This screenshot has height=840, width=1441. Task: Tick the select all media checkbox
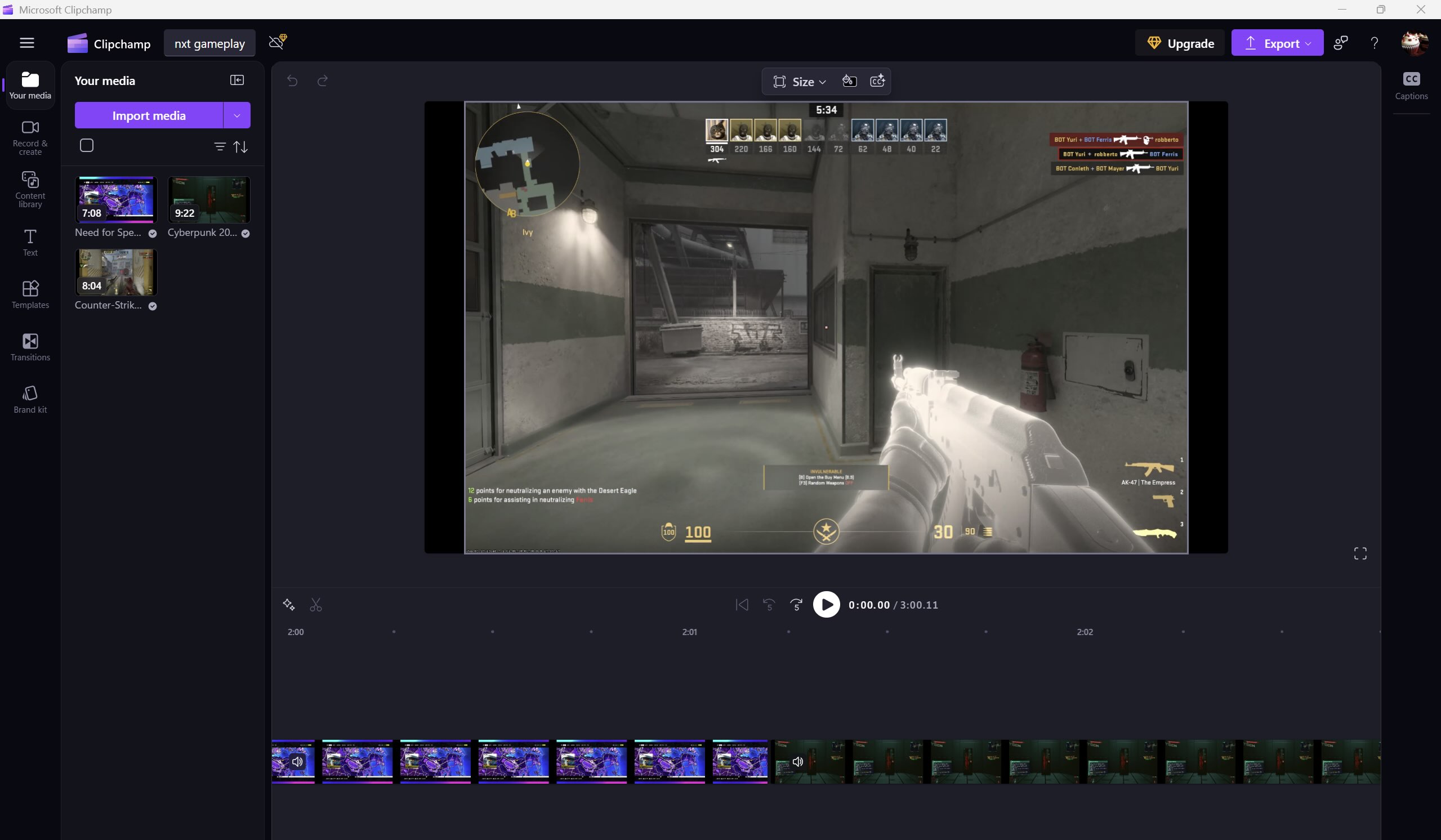tap(87, 145)
